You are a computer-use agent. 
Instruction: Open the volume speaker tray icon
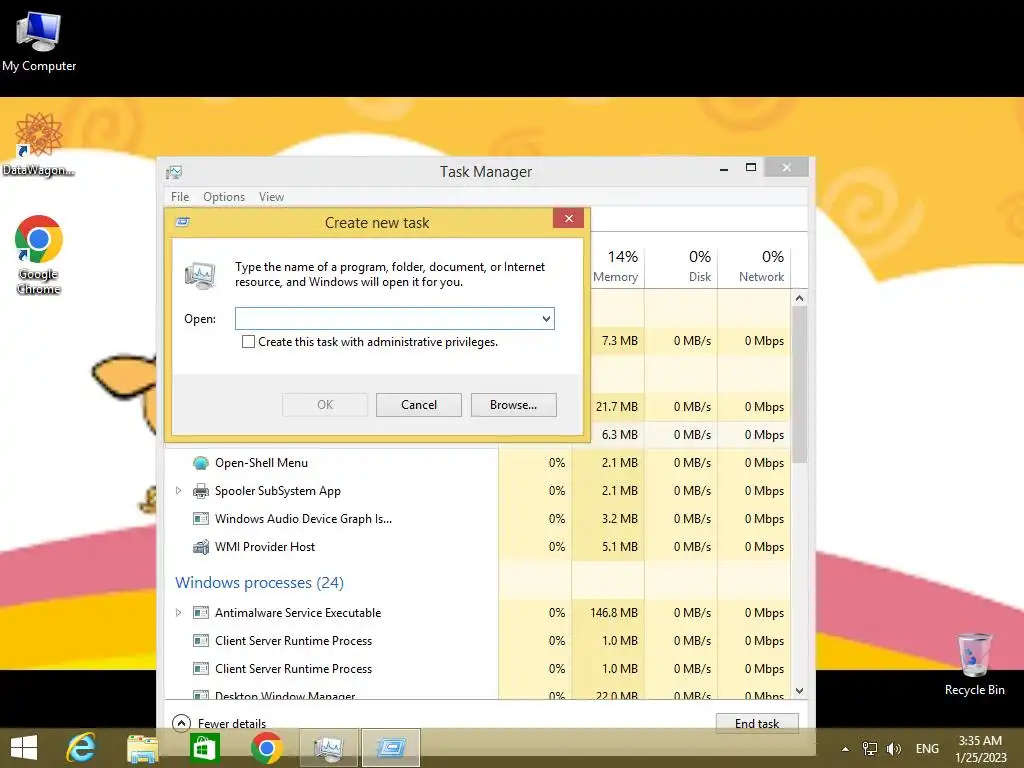[x=893, y=749]
